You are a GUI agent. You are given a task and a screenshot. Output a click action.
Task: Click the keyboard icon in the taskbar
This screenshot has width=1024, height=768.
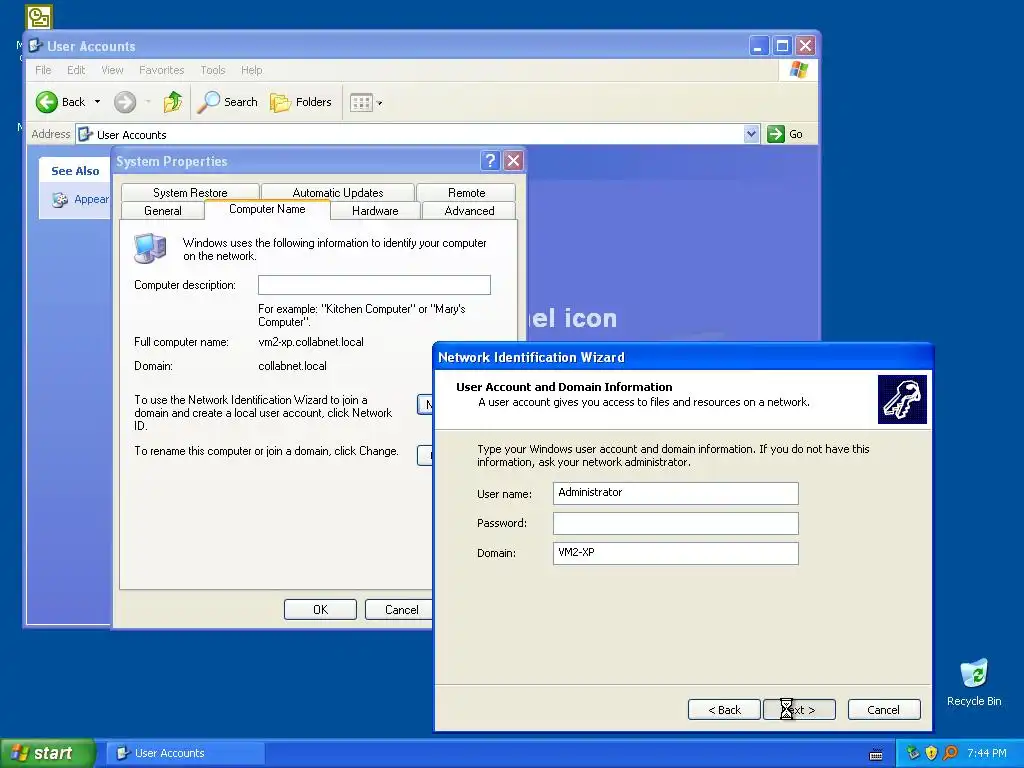(x=876, y=754)
